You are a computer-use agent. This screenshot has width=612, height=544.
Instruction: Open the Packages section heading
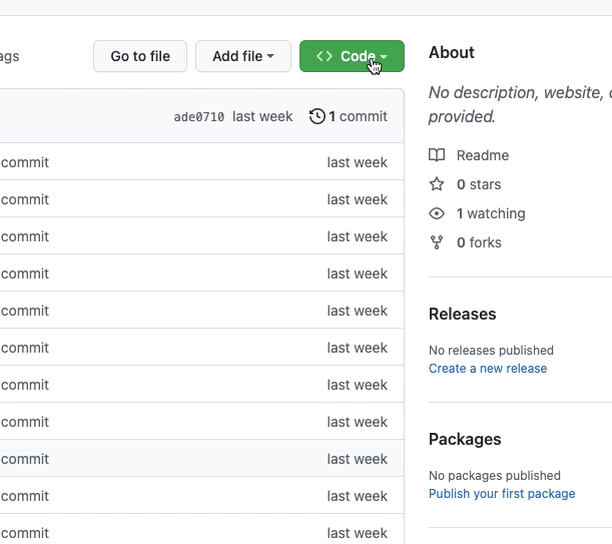coord(465,439)
